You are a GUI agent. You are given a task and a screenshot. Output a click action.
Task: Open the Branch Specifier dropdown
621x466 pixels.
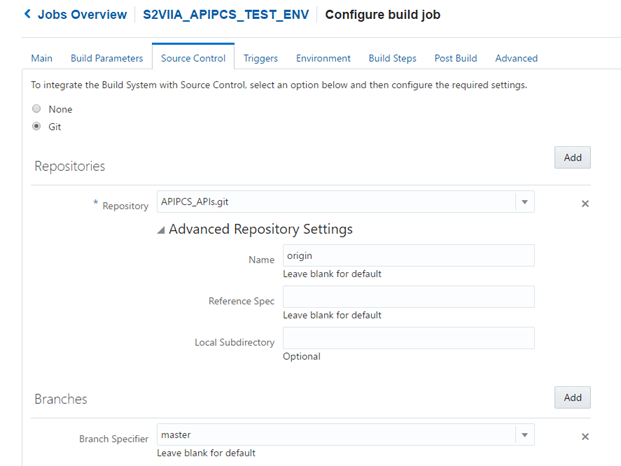tap(524, 435)
